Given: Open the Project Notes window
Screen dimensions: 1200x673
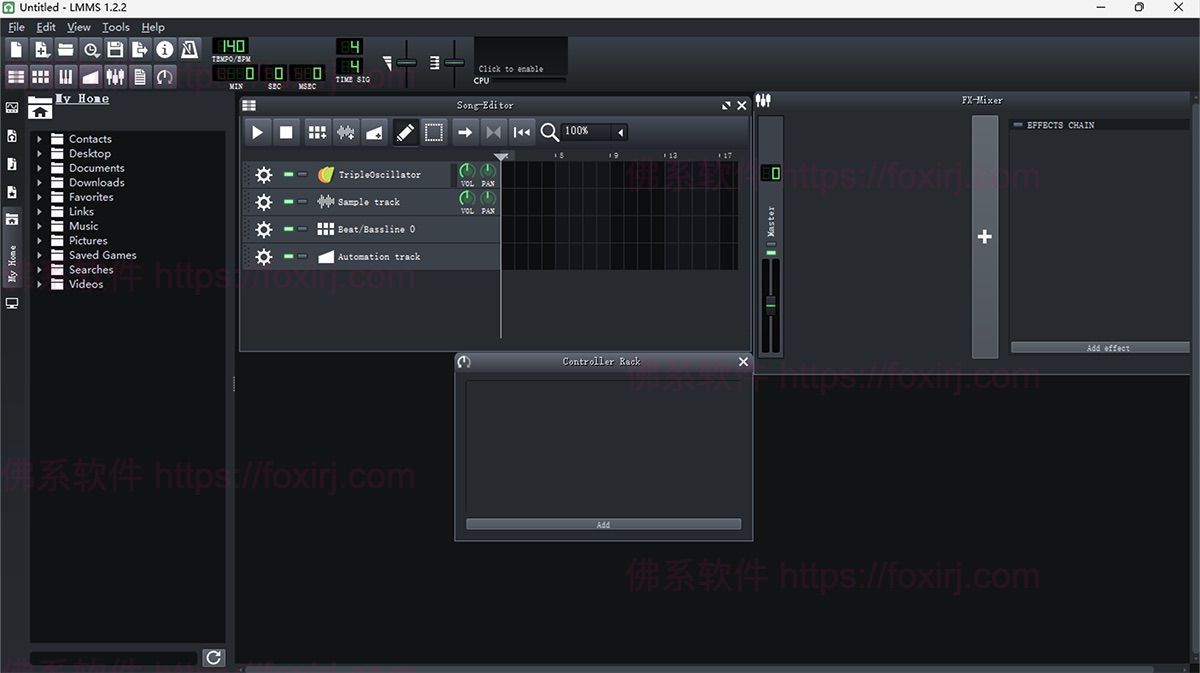Looking at the screenshot, I should pos(140,76).
